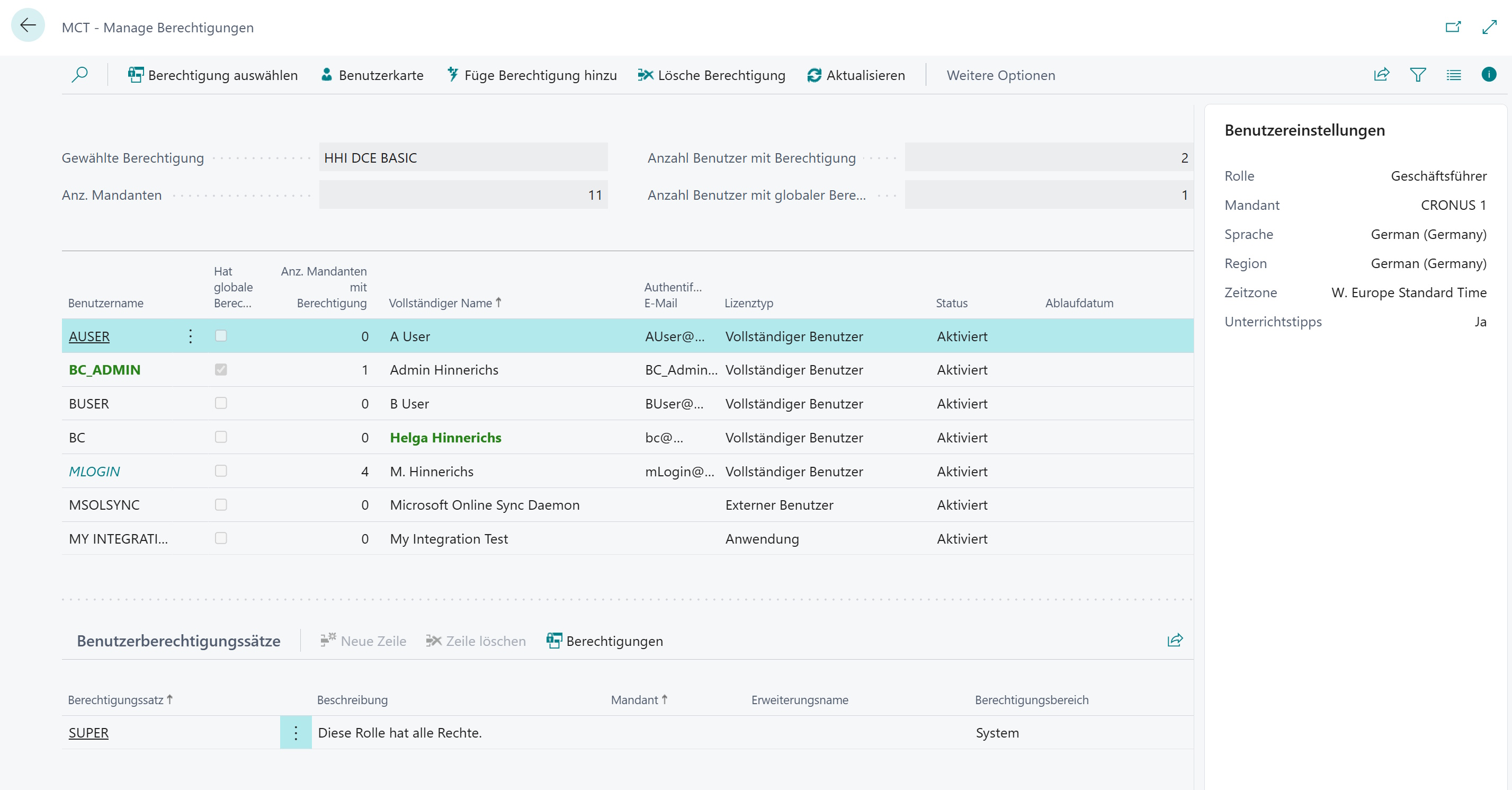Select Externer Benutzer license cell
1512x790 pixels.
click(x=779, y=505)
